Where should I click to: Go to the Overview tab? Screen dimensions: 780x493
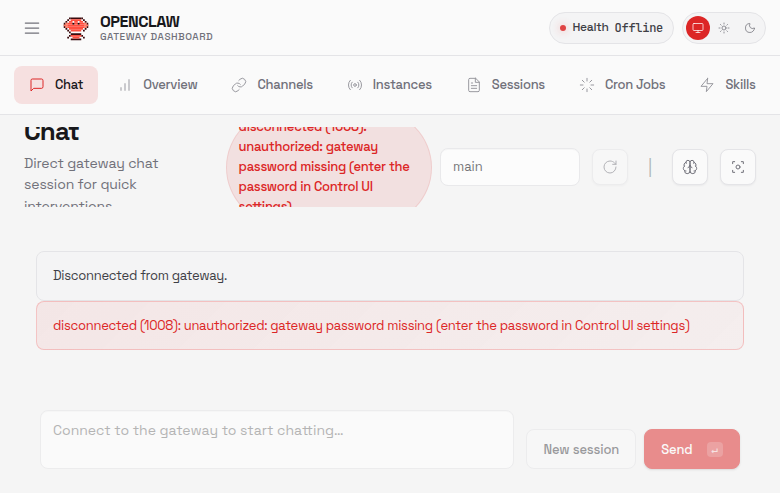point(158,85)
